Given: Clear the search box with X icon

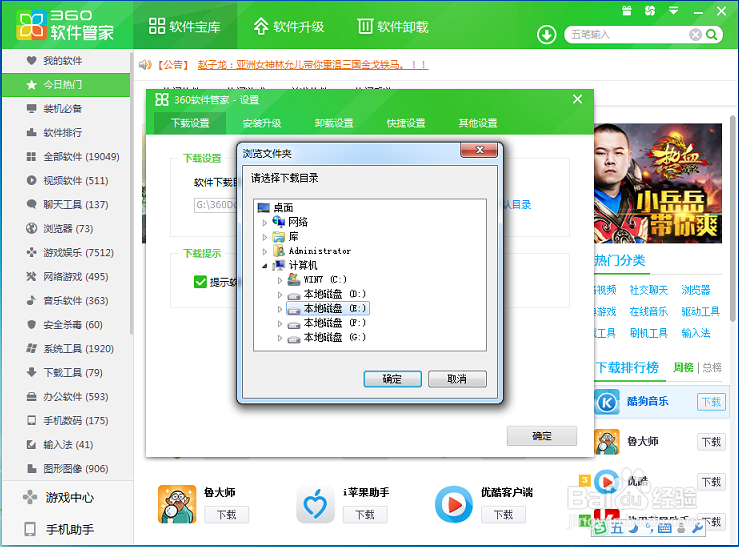Looking at the screenshot, I should (695, 34).
